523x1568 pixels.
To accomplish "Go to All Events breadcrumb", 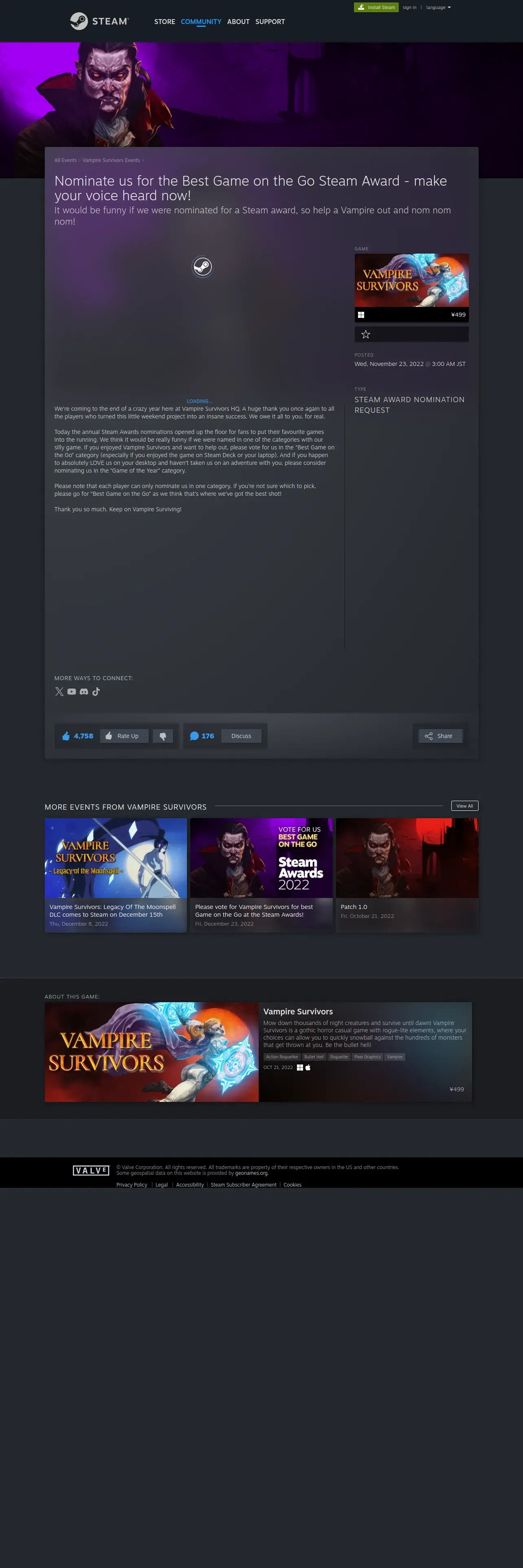I will pos(66,161).
